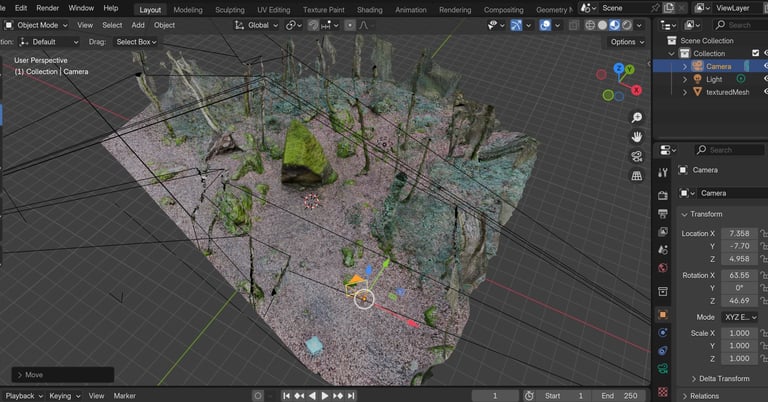Open object type visibility eye dropdown
768x402 pixels.
496,25
